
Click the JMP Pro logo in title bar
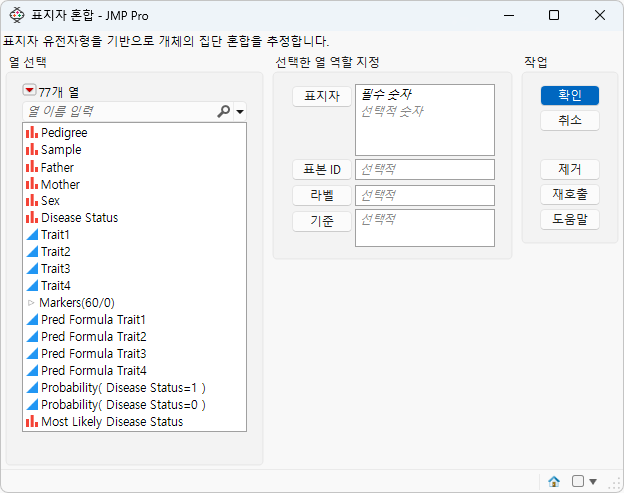[17, 16]
